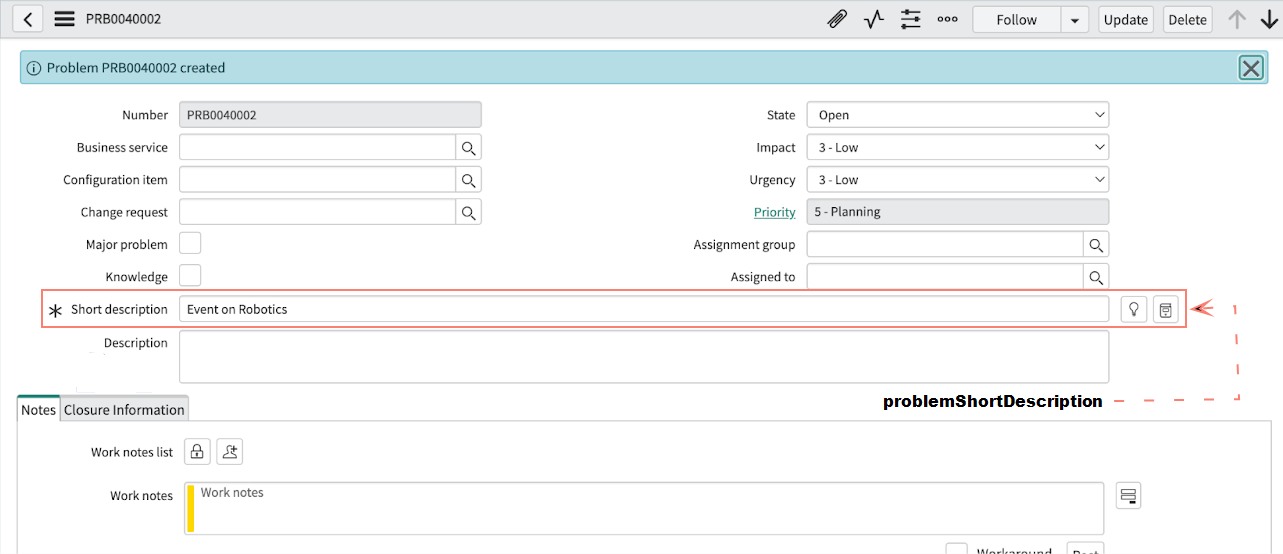Viewport: 1283px width, 554px height.
Task: Click the lightbulb suggestion icon
Action: tap(1134, 310)
